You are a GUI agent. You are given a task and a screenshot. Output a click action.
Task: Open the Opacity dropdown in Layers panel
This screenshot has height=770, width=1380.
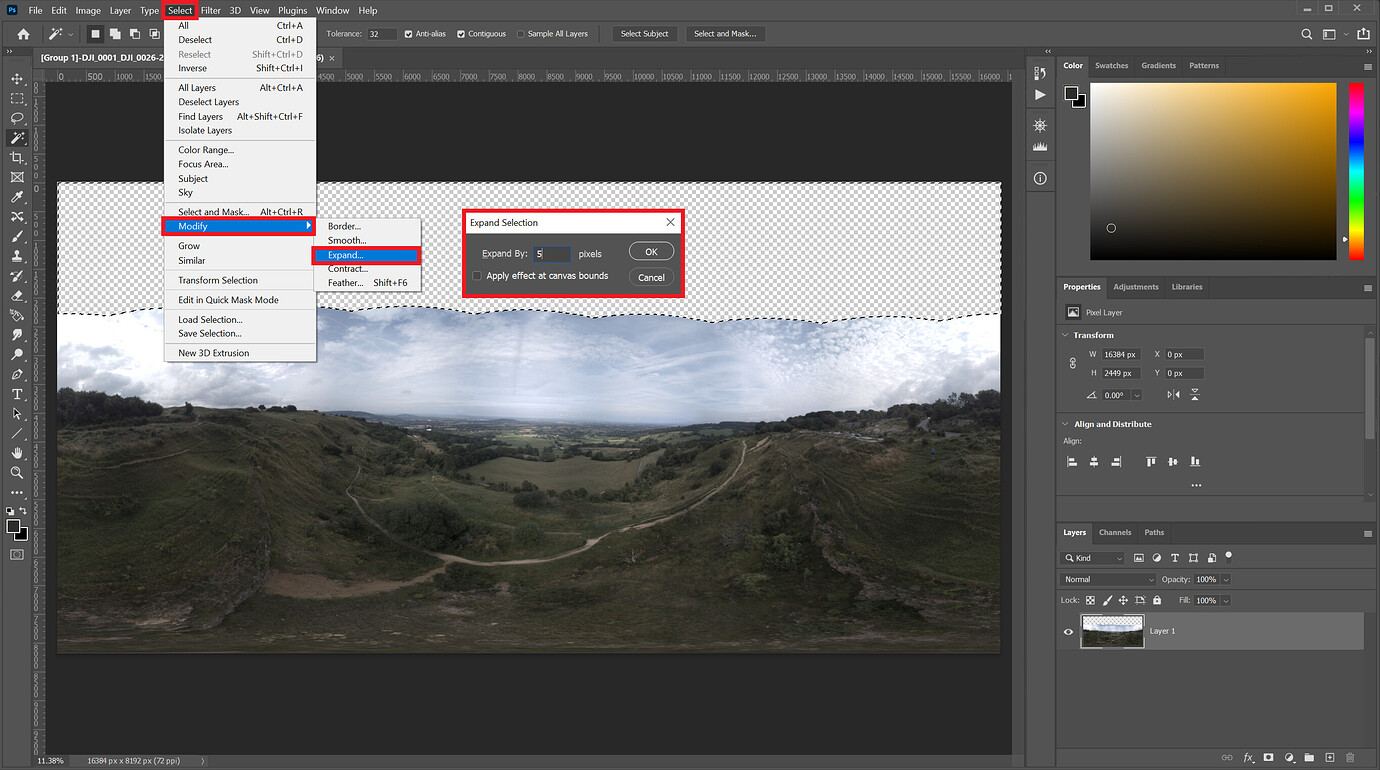click(x=1226, y=579)
